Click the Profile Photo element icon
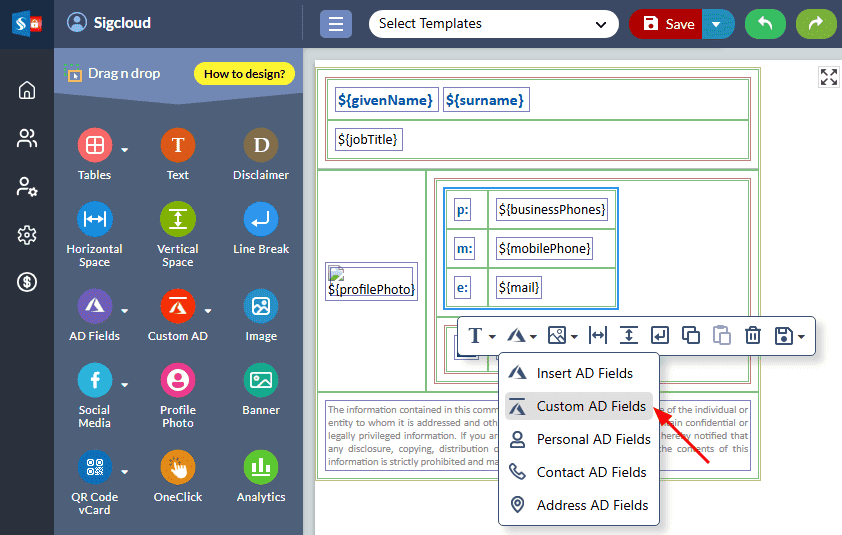The height and width of the screenshot is (535, 842). tap(177, 380)
